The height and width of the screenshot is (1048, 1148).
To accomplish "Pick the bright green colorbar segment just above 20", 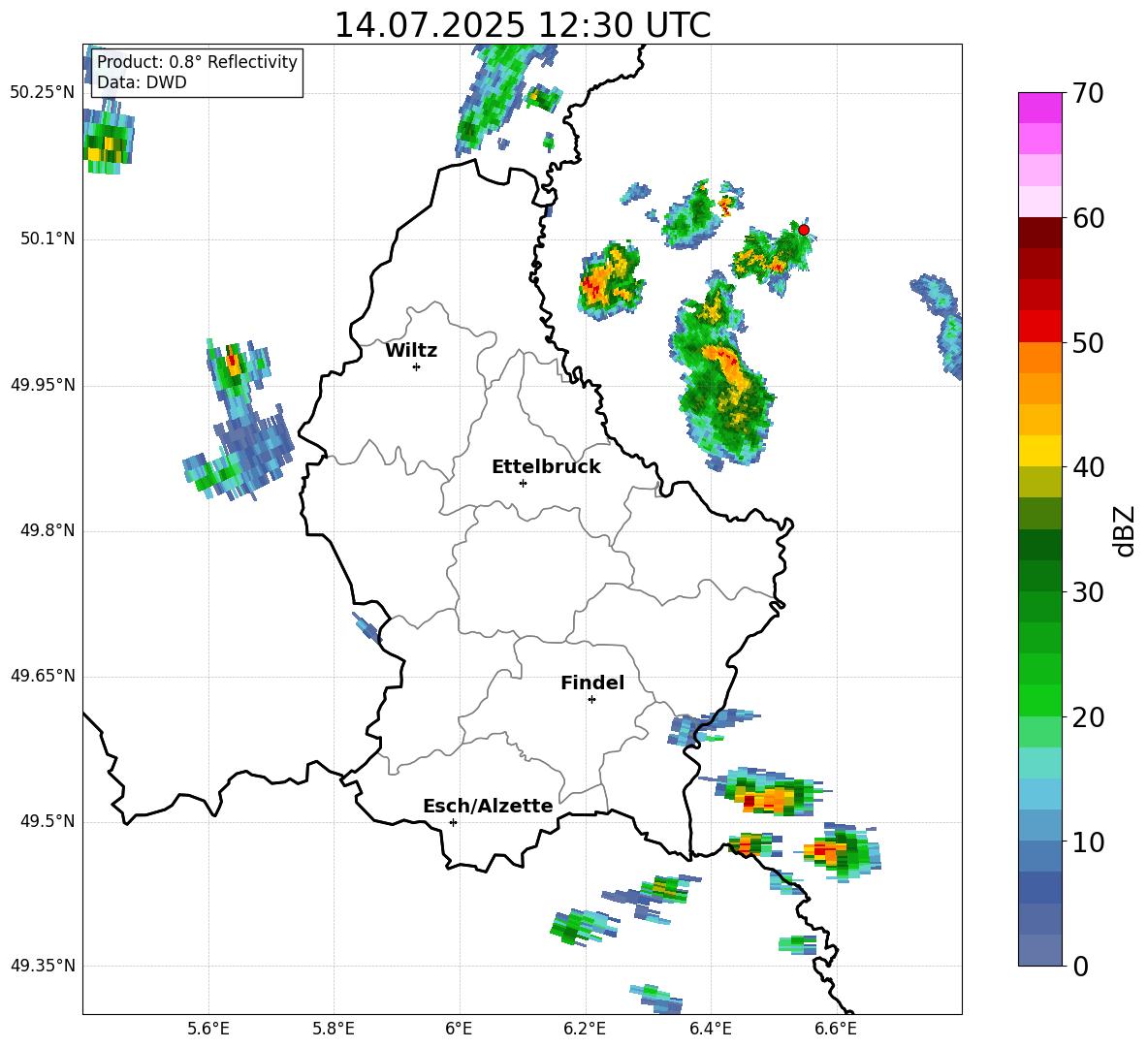I will (x=1039, y=700).
